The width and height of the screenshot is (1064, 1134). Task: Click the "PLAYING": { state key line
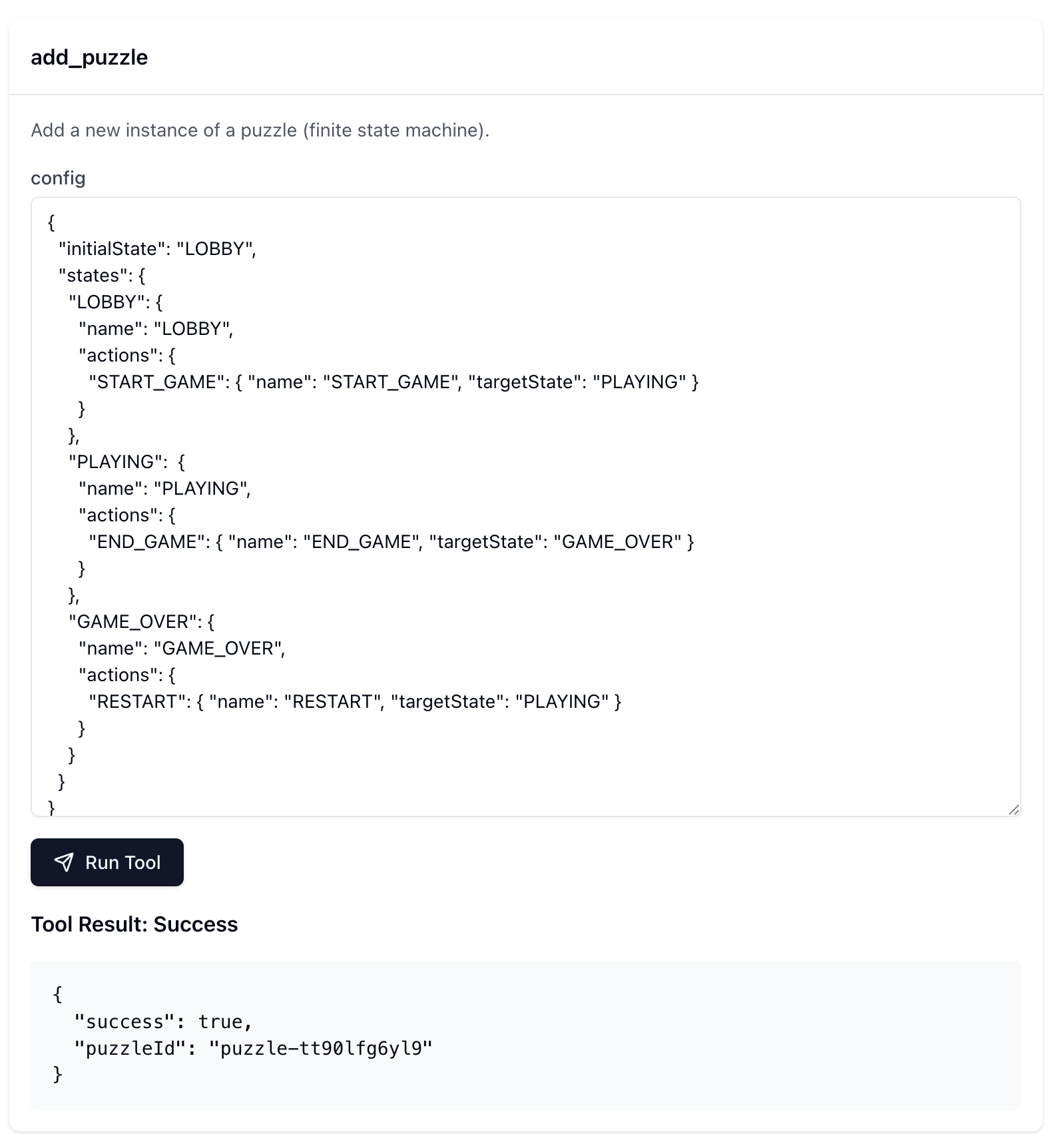coord(127,462)
